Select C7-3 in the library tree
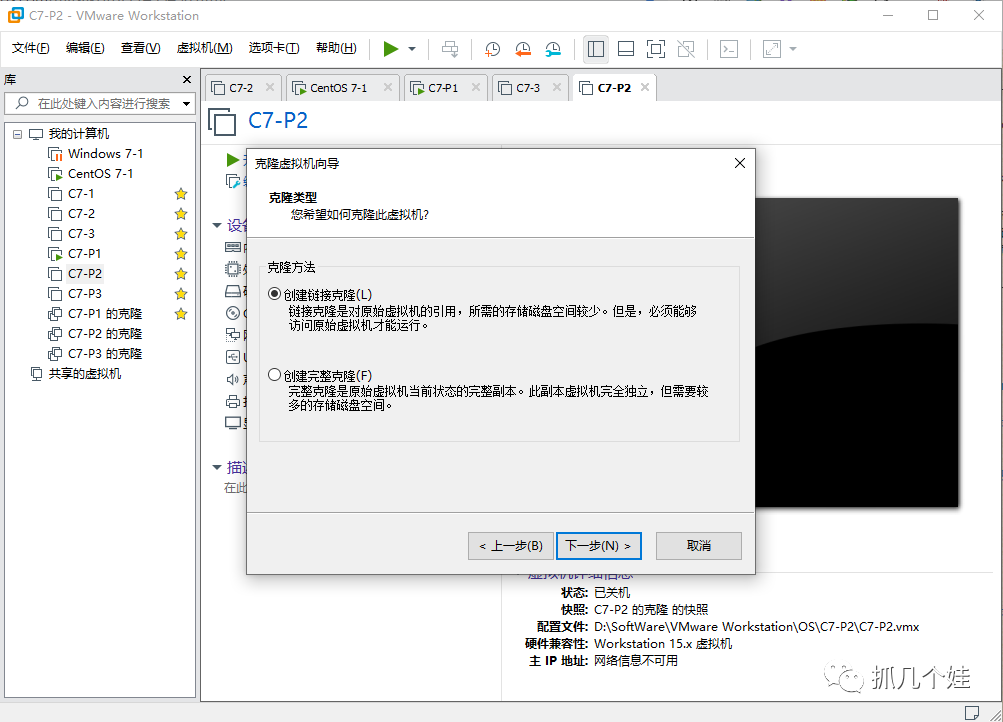The height and width of the screenshot is (722, 1003). coord(81,233)
